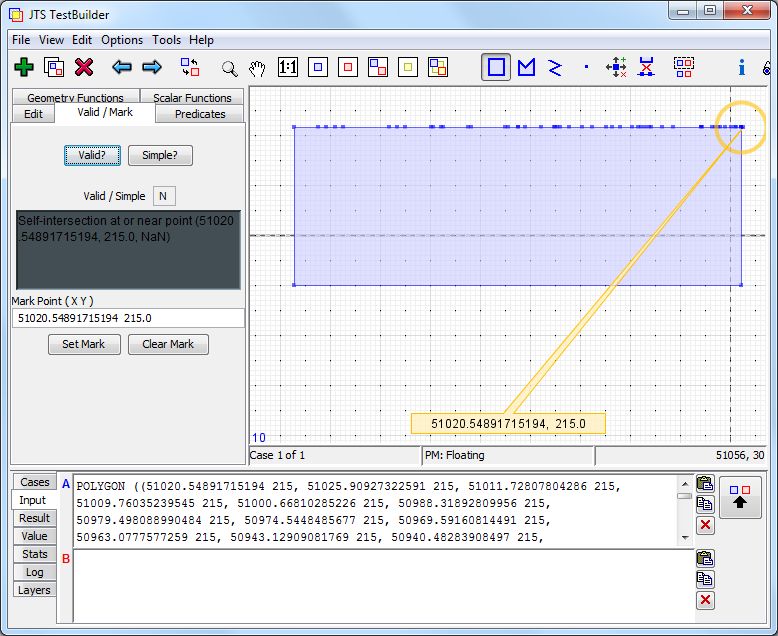
Task: Open the Help menu
Action: 201,40
